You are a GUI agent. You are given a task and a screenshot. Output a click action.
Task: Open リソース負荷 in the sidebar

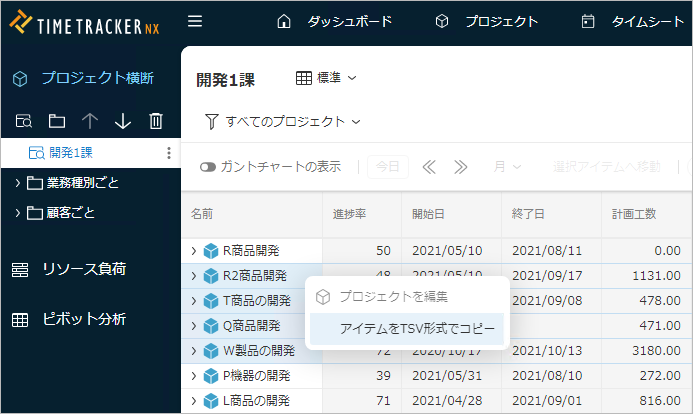point(83,269)
